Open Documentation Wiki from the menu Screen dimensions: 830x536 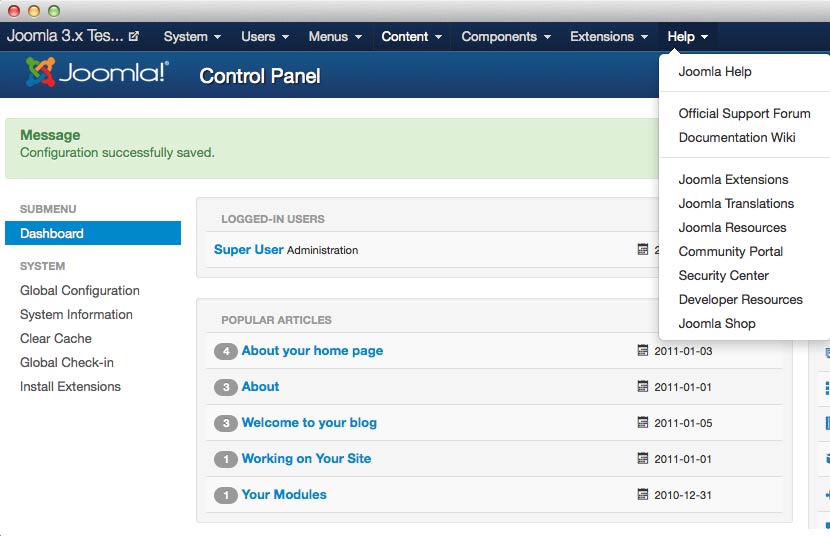[x=737, y=138]
